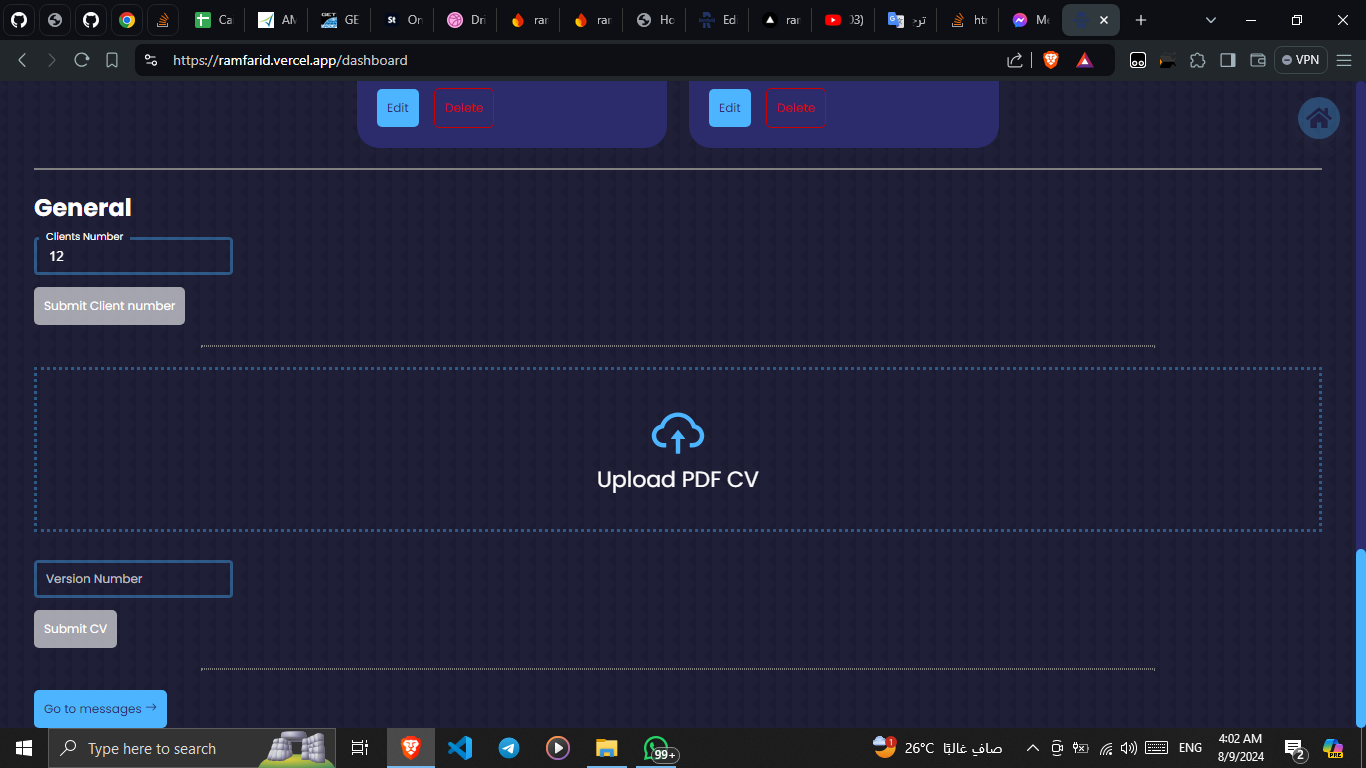Switch to the 'GE' tab

tap(339, 20)
